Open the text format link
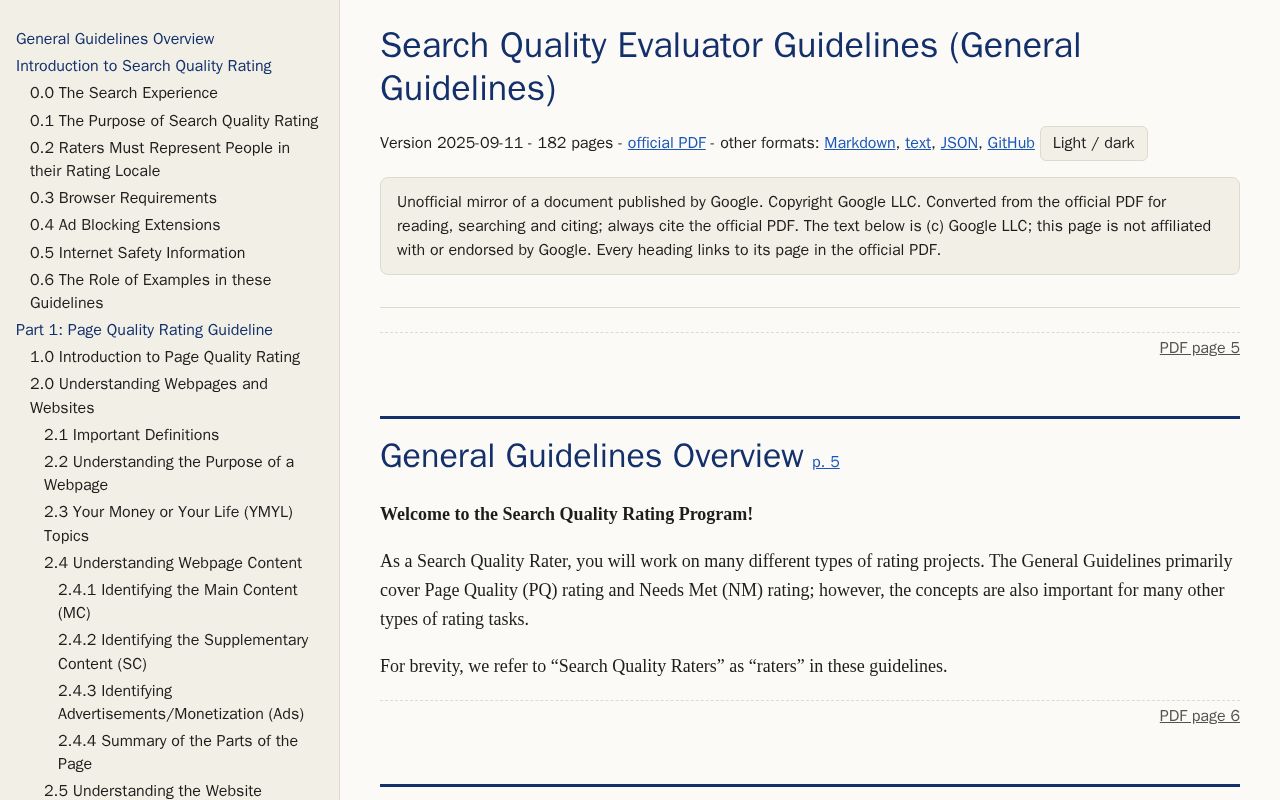The image size is (1280, 800). click(x=918, y=143)
